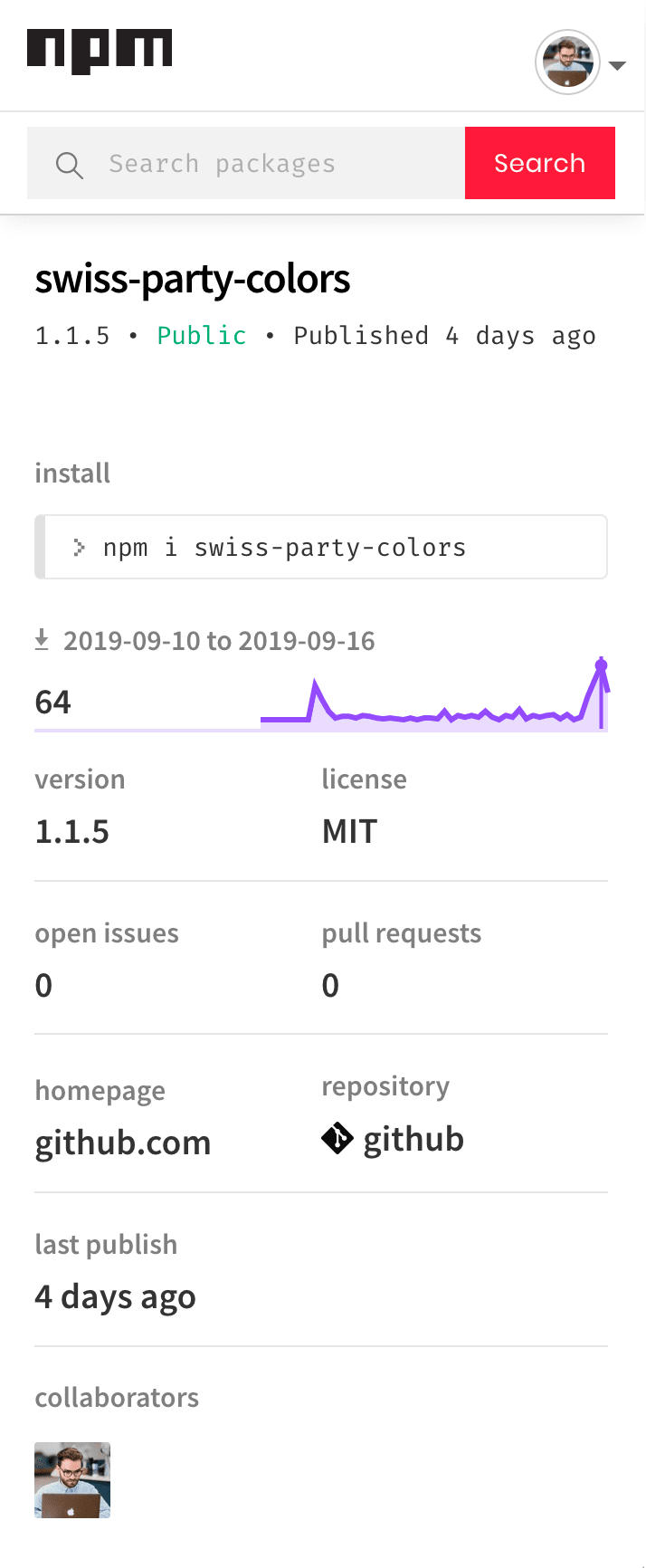This screenshot has width=646, height=1568.
Task: Open the github.com homepage link
Action: 123,1143
